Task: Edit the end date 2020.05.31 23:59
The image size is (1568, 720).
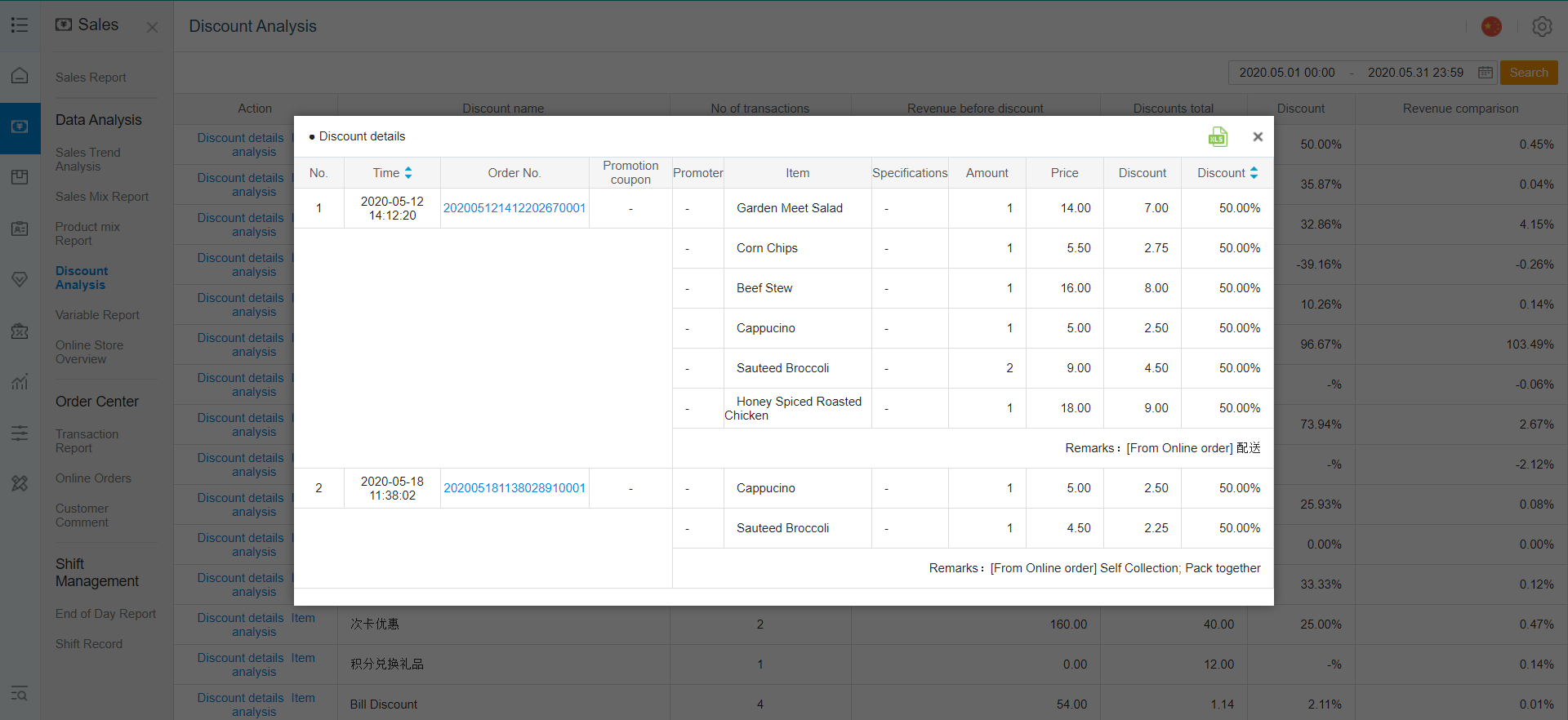Action: point(1415,73)
